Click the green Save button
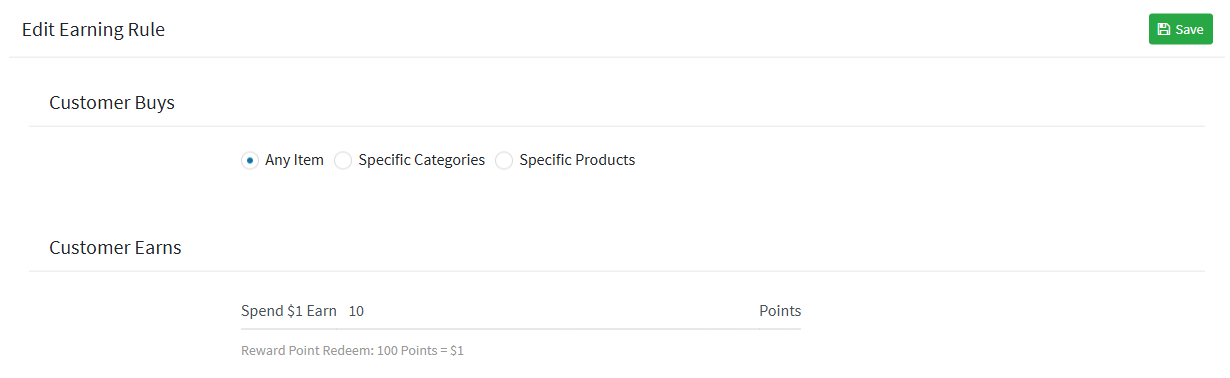The width and height of the screenshot is (1230, 378). pos(1180,29)
